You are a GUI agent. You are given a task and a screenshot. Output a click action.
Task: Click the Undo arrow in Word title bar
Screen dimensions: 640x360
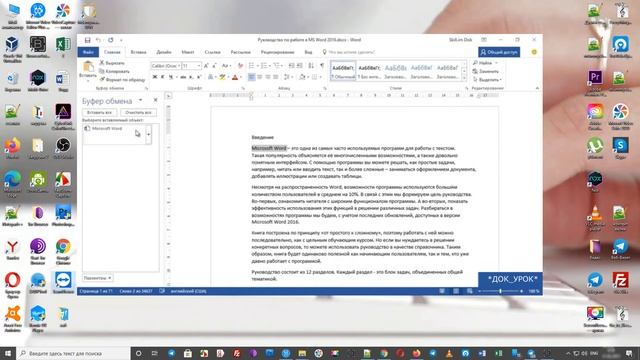[98, 40]
